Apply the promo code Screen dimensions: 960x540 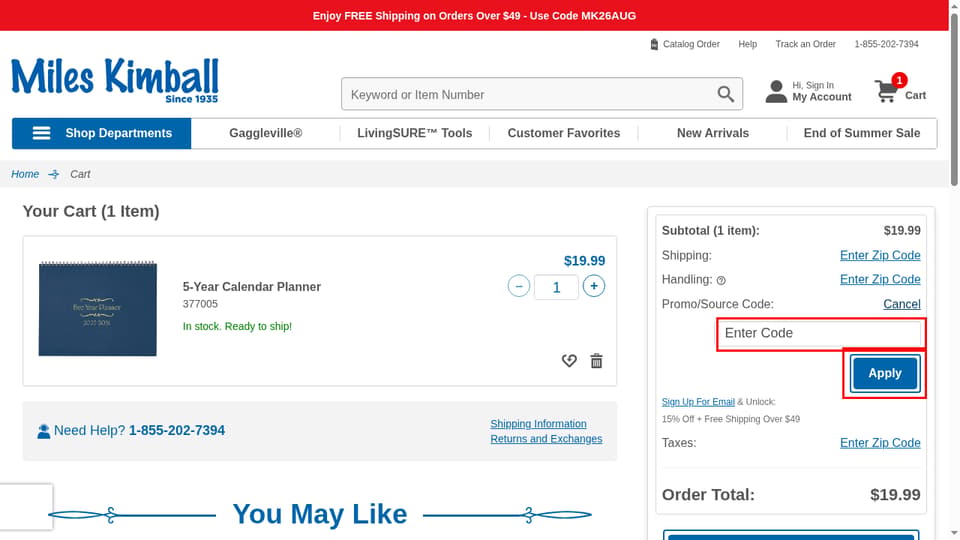coord(885,373)
